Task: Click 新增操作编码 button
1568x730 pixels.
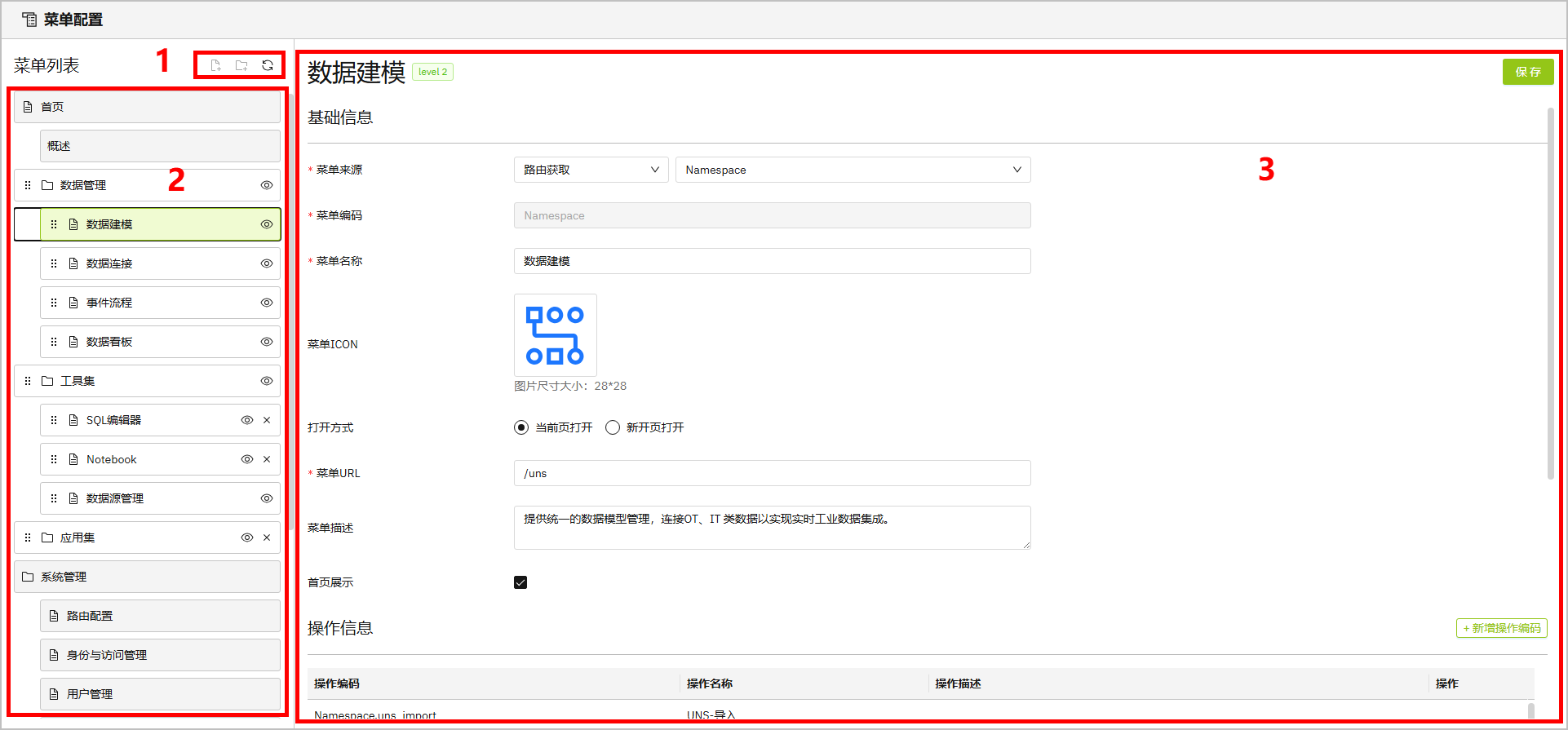Action: 1501,628
